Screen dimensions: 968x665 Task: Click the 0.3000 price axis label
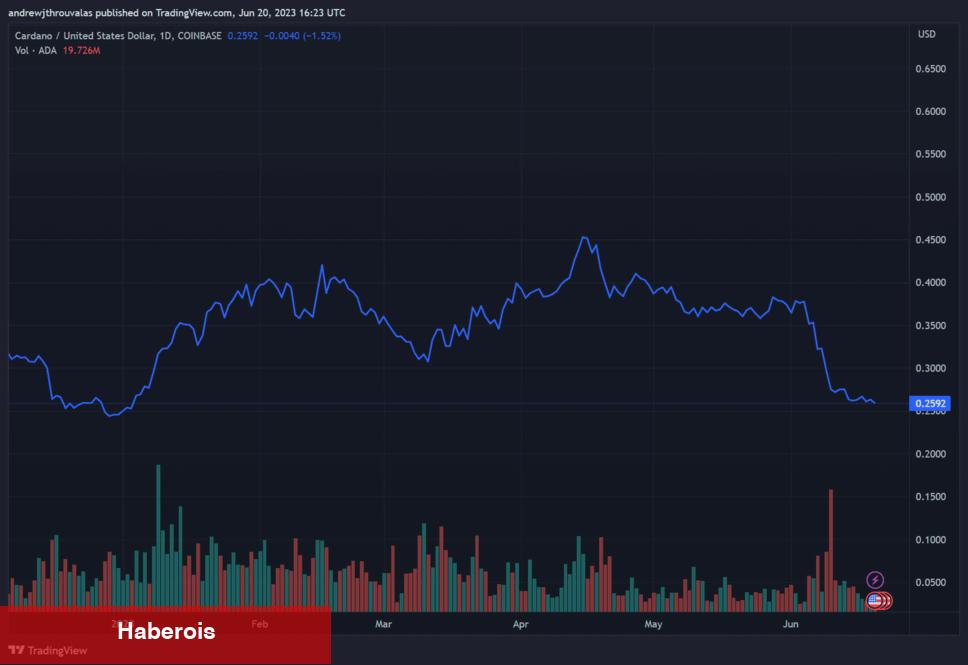pos(930,369)
